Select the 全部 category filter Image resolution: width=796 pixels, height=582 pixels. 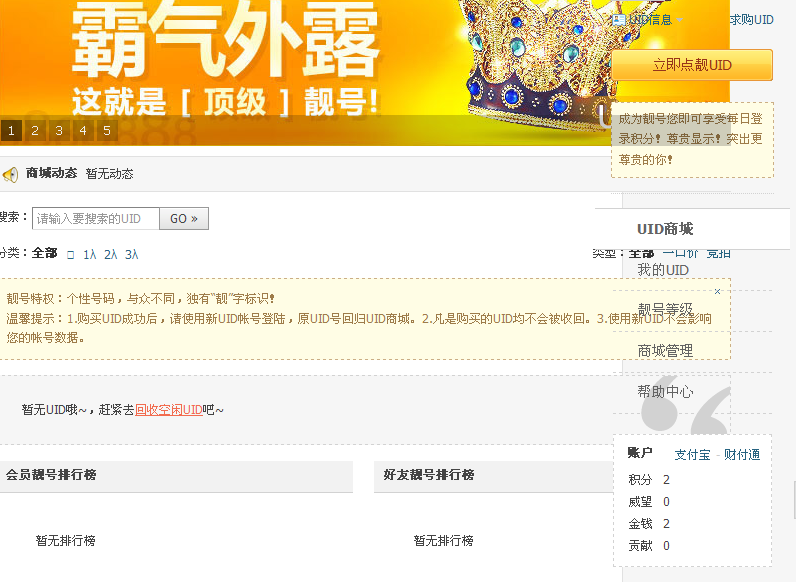coord(45,253)
